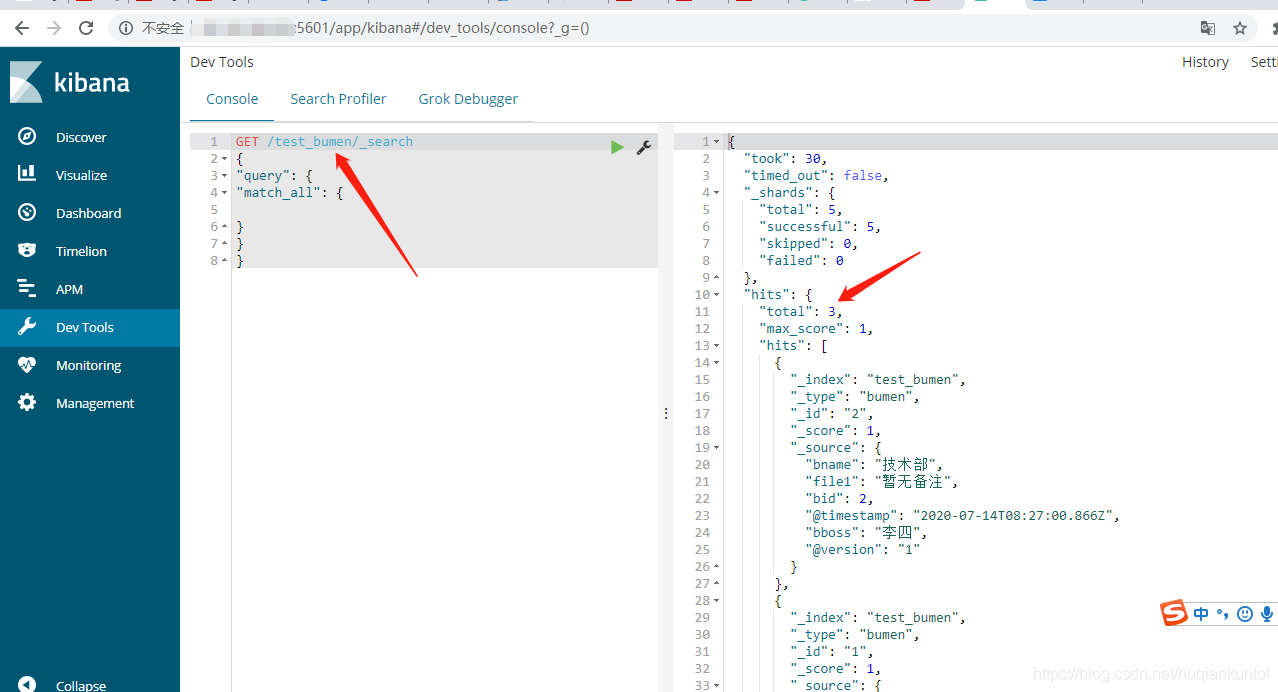Collapse second hit at response line 28

coord(717,601)
